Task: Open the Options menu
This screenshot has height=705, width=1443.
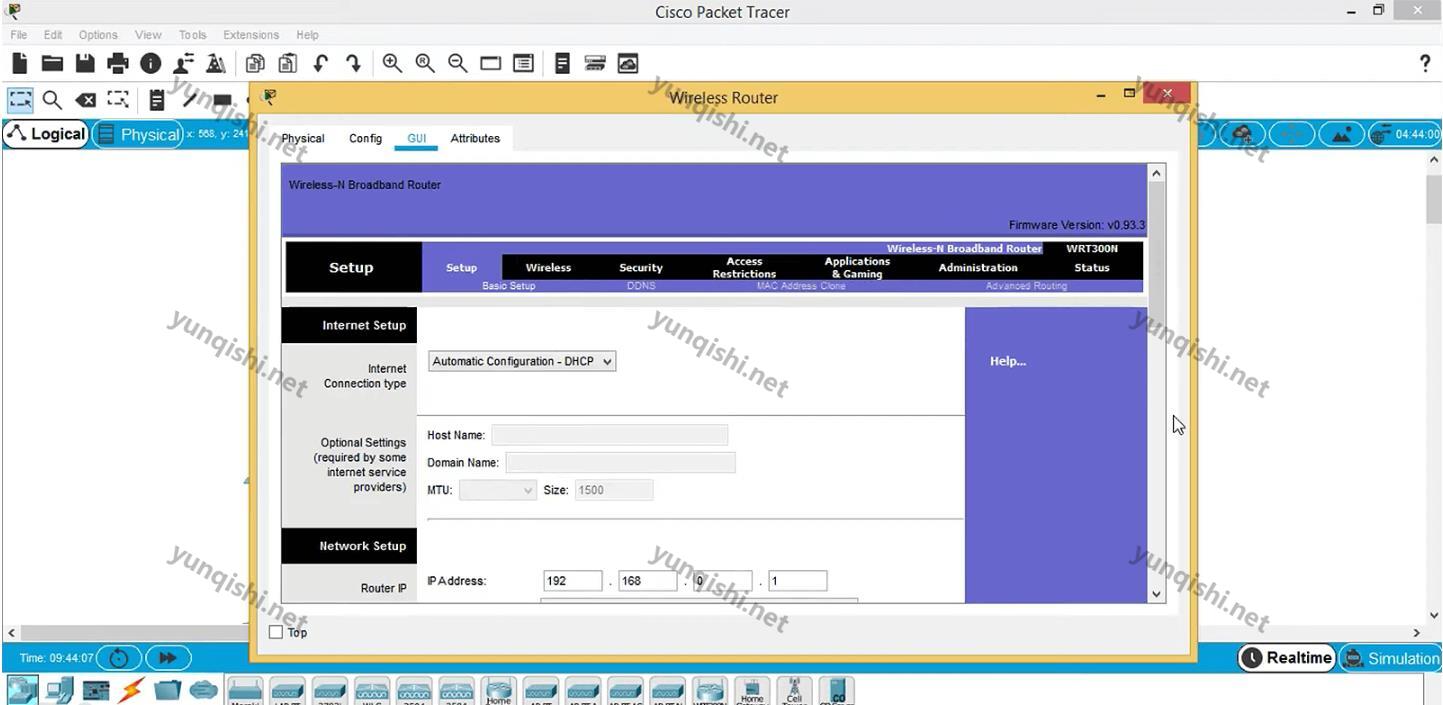Action: 98,34
